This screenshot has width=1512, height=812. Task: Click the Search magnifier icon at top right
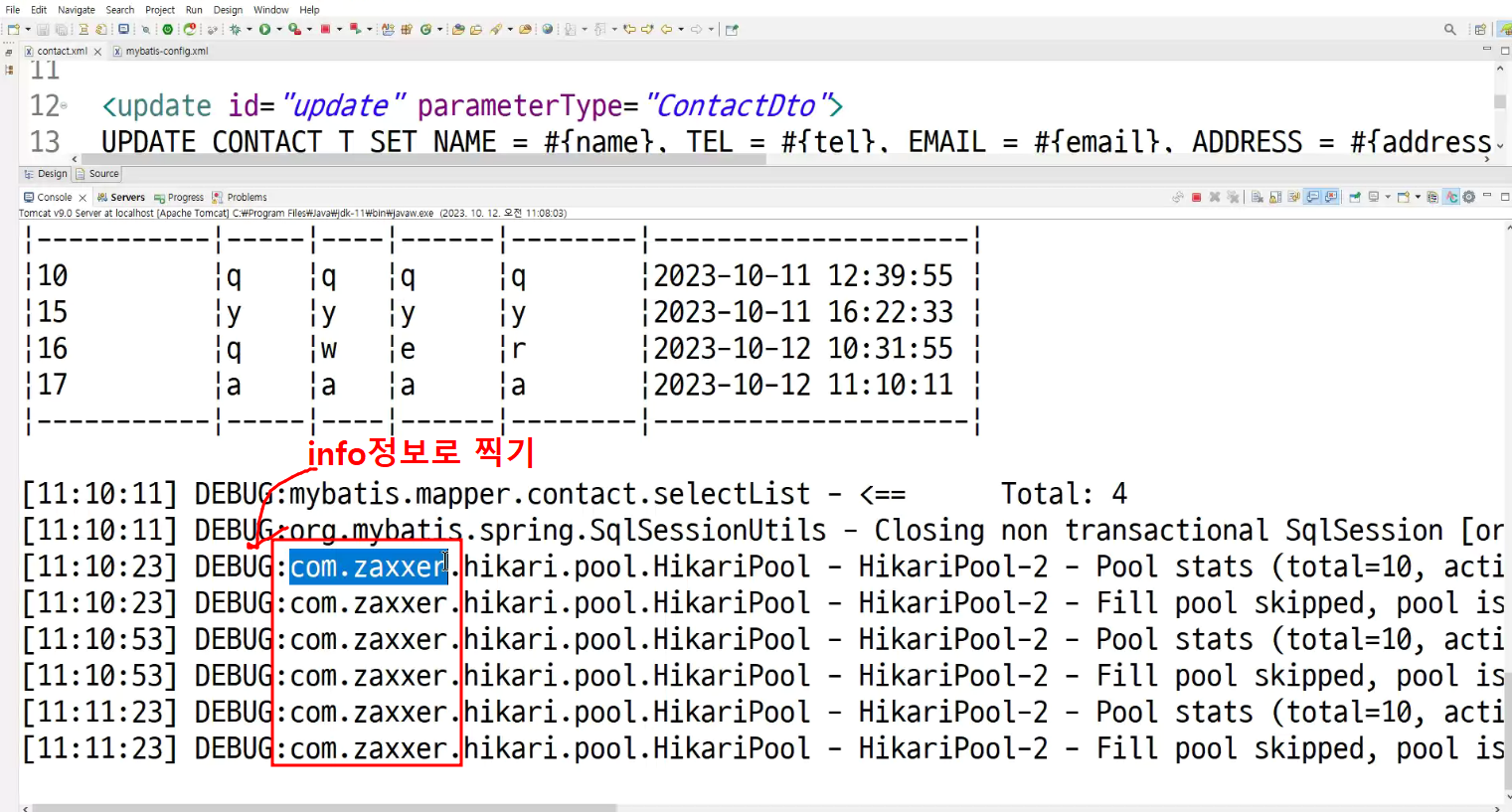point(1450,30)
